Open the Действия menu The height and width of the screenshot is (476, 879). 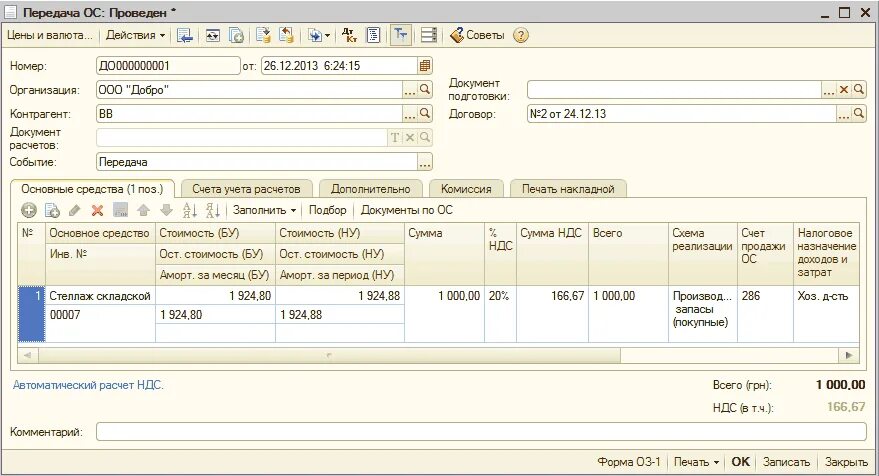[x=135, y=35]
